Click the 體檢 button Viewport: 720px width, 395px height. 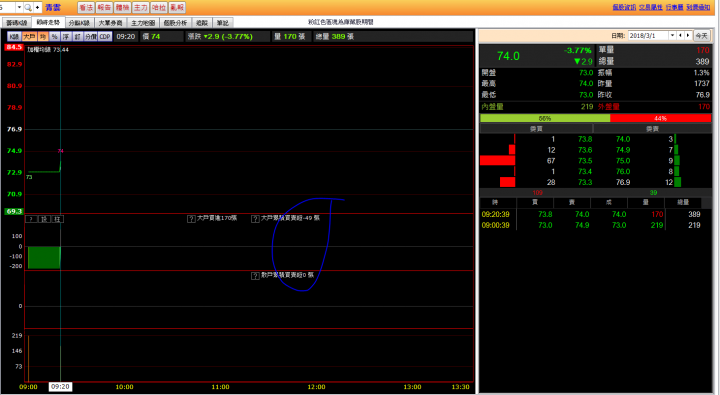[123, 7]
